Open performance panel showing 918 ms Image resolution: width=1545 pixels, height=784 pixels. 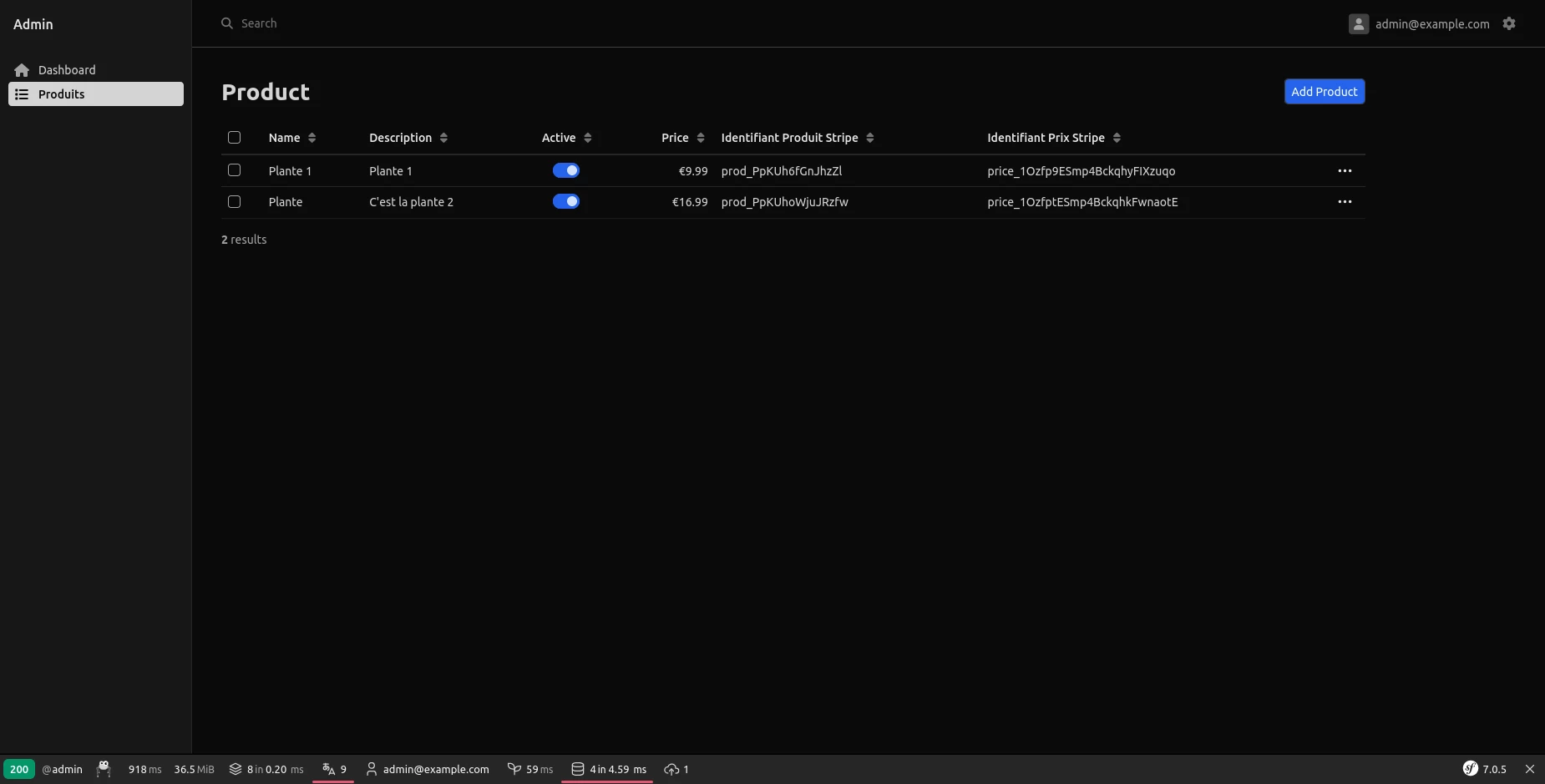[144, 769]
